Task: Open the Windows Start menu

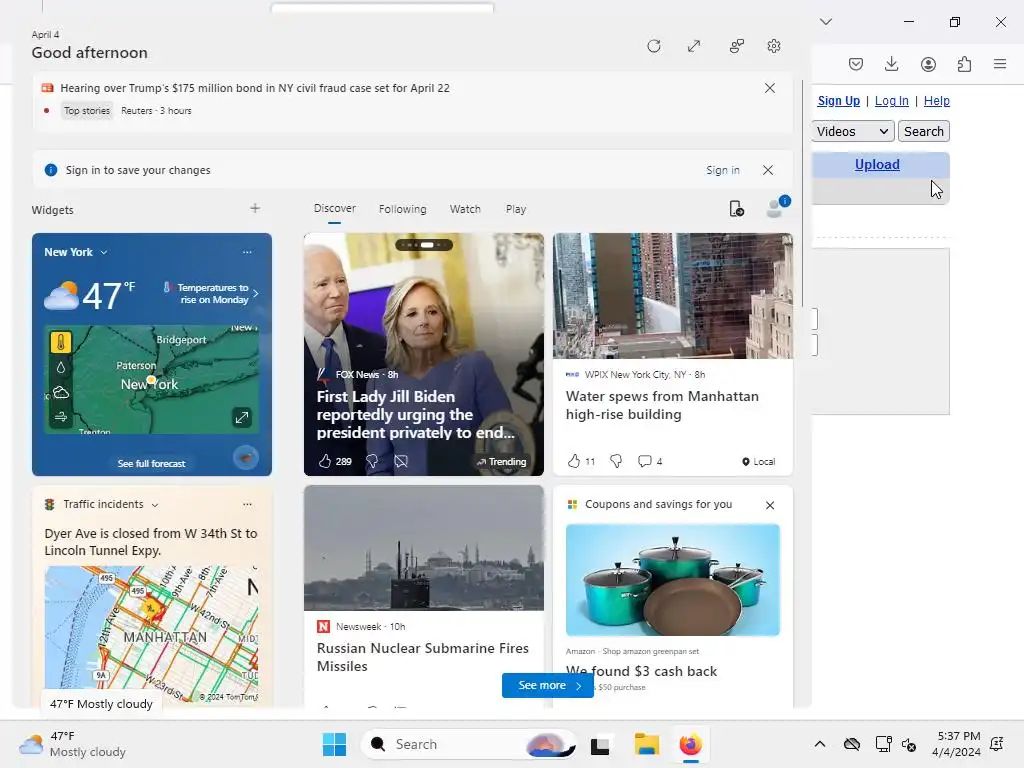Action: pos(334,744)
